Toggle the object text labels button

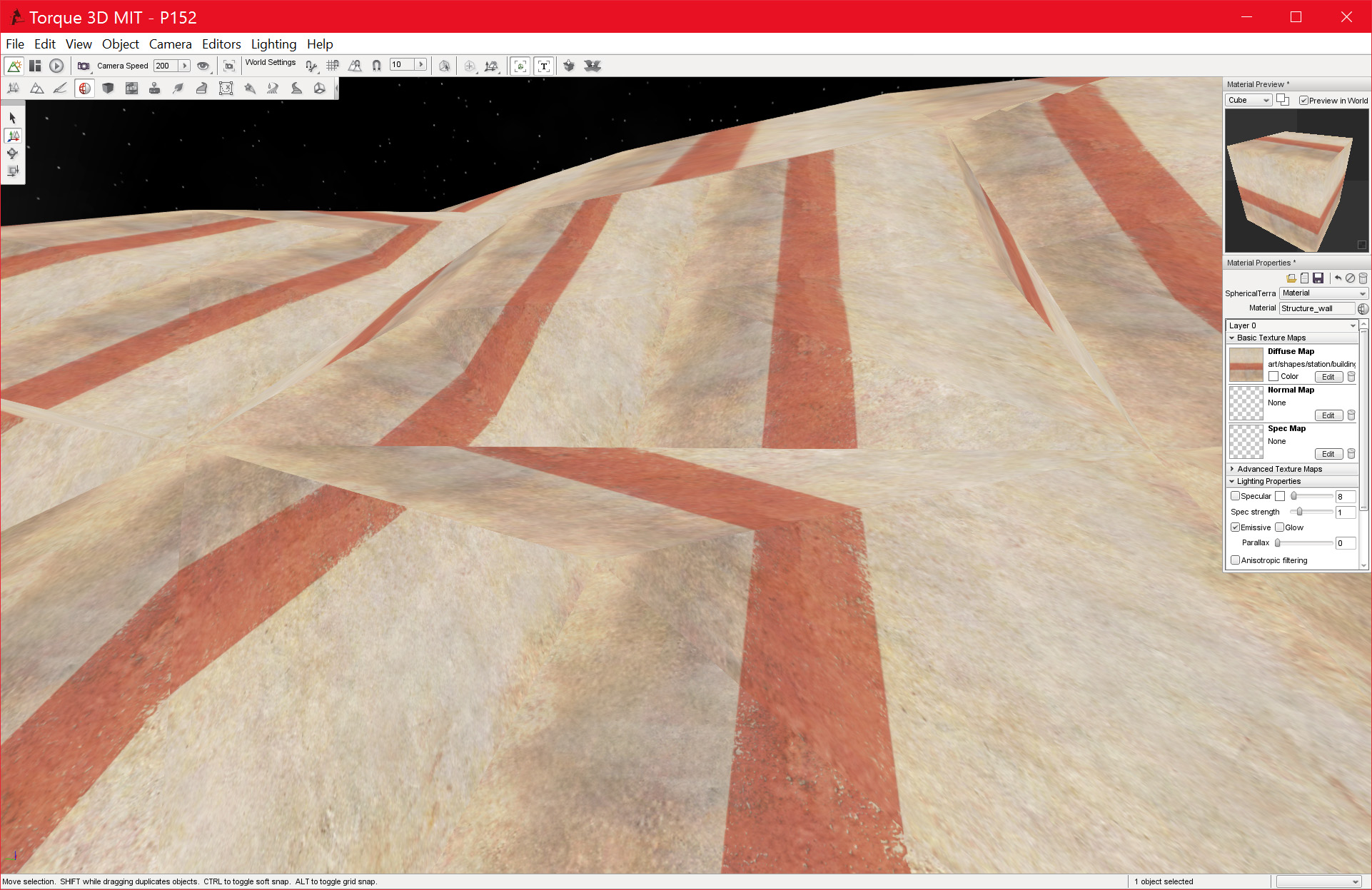[544, 66]
